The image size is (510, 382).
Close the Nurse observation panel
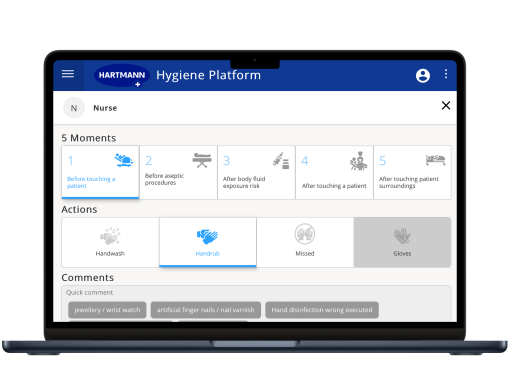(x=446, y=105)
